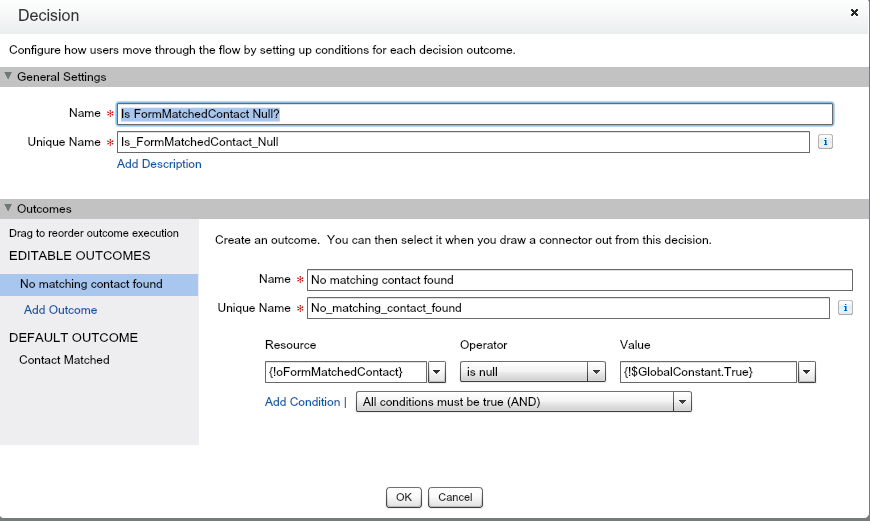Close the Decision dialog with X

(853, 13)
